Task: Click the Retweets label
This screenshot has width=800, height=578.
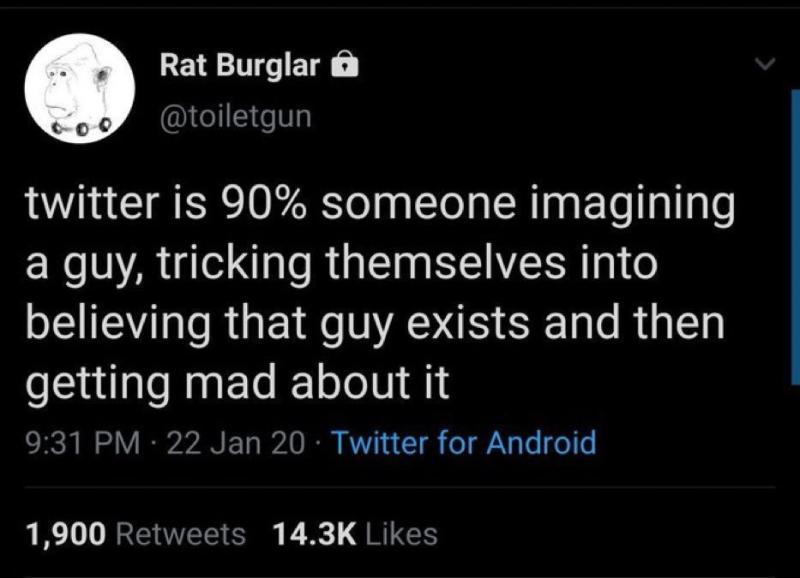Action: [x=181, y=534]
